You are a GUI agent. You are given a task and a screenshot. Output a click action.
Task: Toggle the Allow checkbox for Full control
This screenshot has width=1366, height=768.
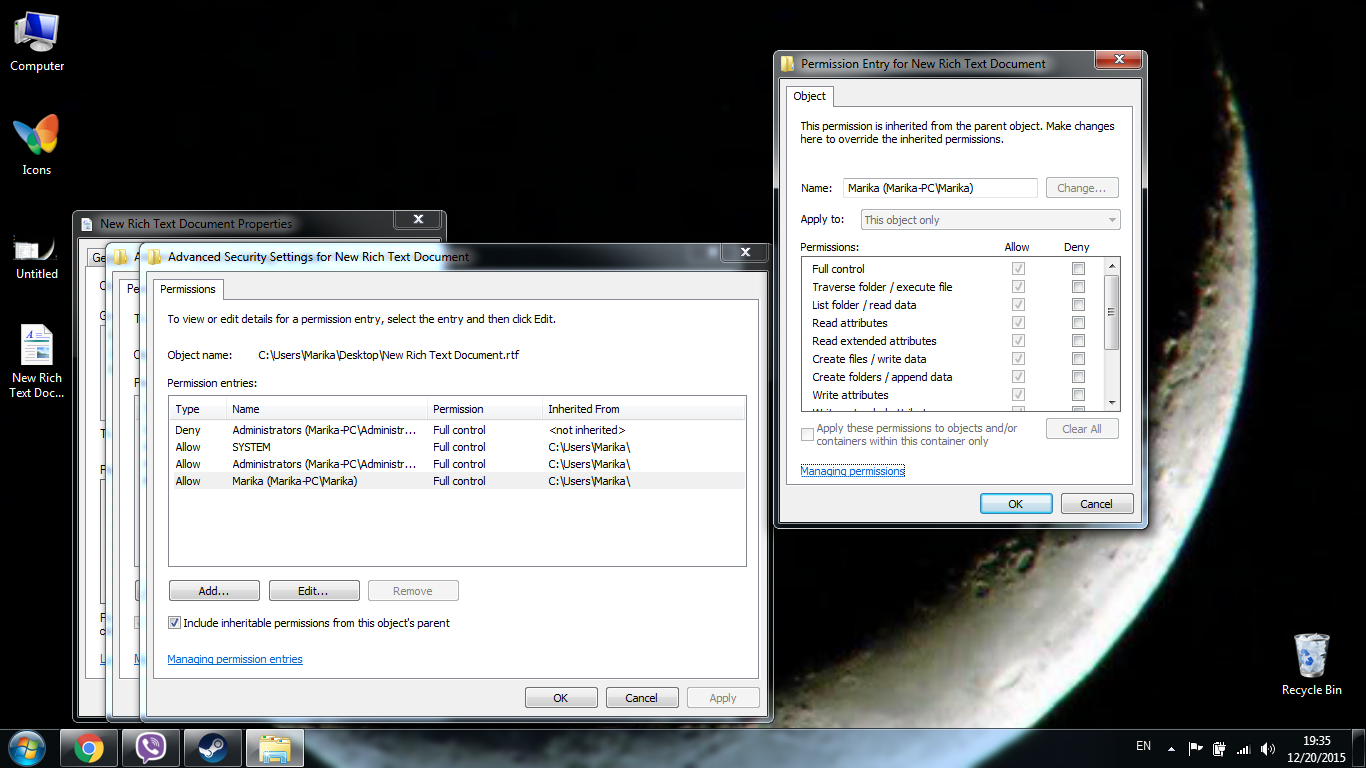(x=1018, y=269)
